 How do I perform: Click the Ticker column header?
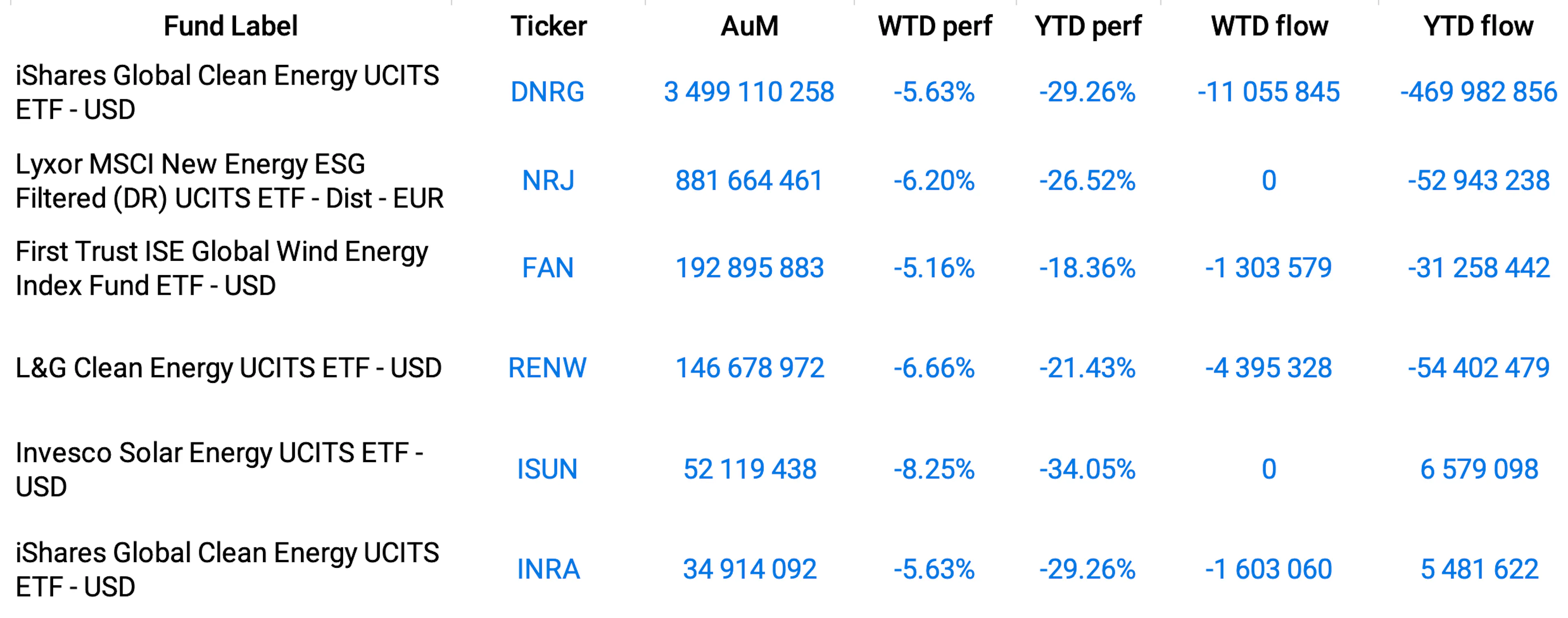click(x=548, y=26)
